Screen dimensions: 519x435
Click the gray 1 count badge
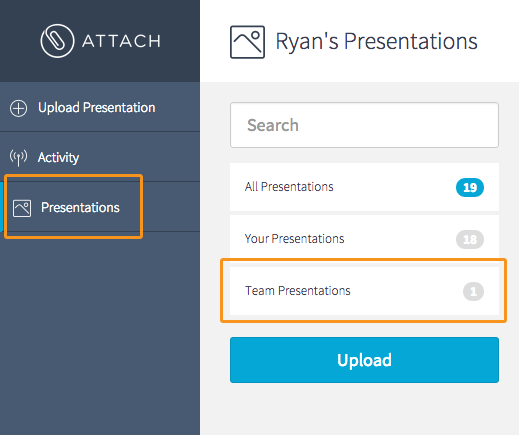tap(473, 292)
